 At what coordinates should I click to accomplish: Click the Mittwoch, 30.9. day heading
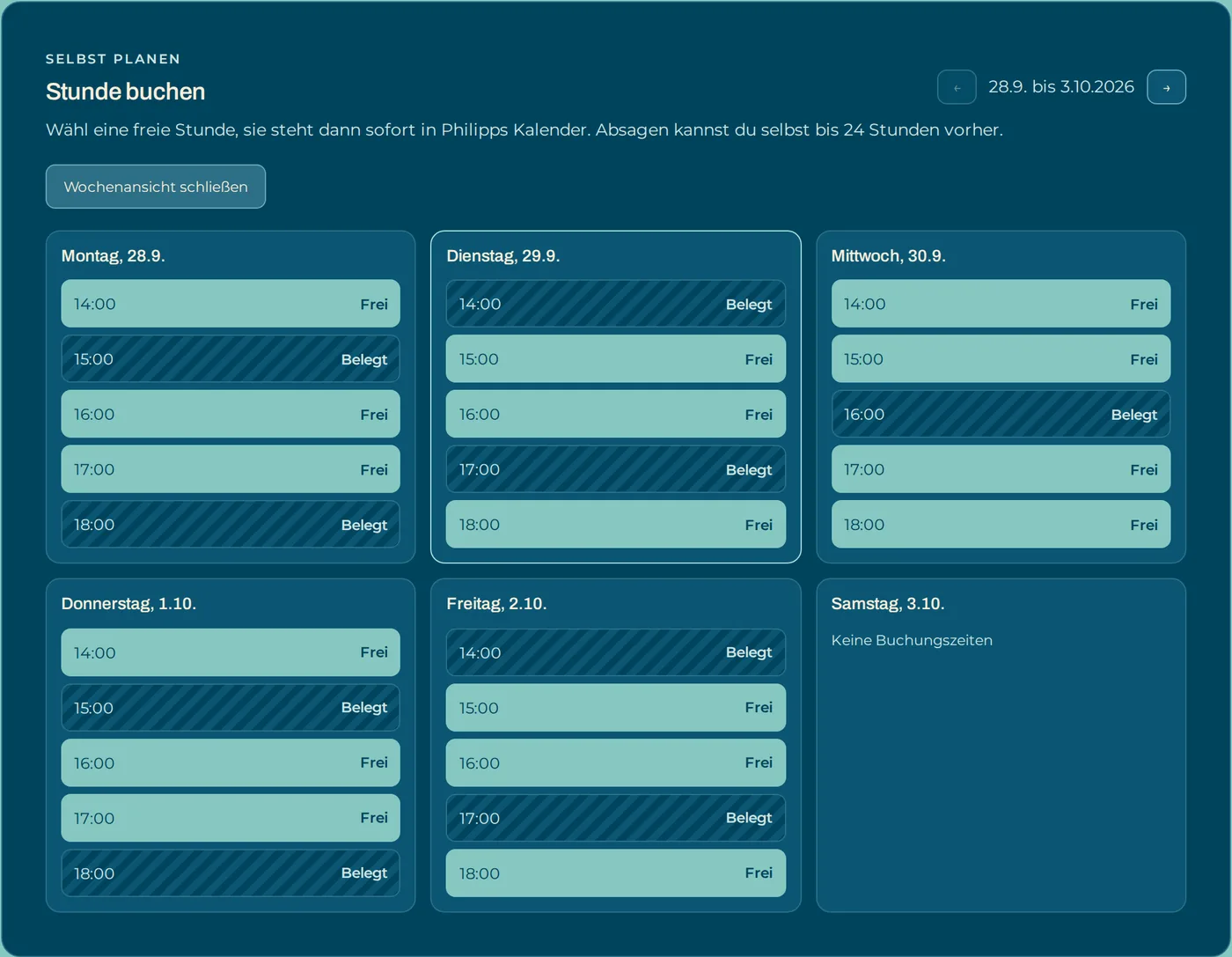pos(889,256)
